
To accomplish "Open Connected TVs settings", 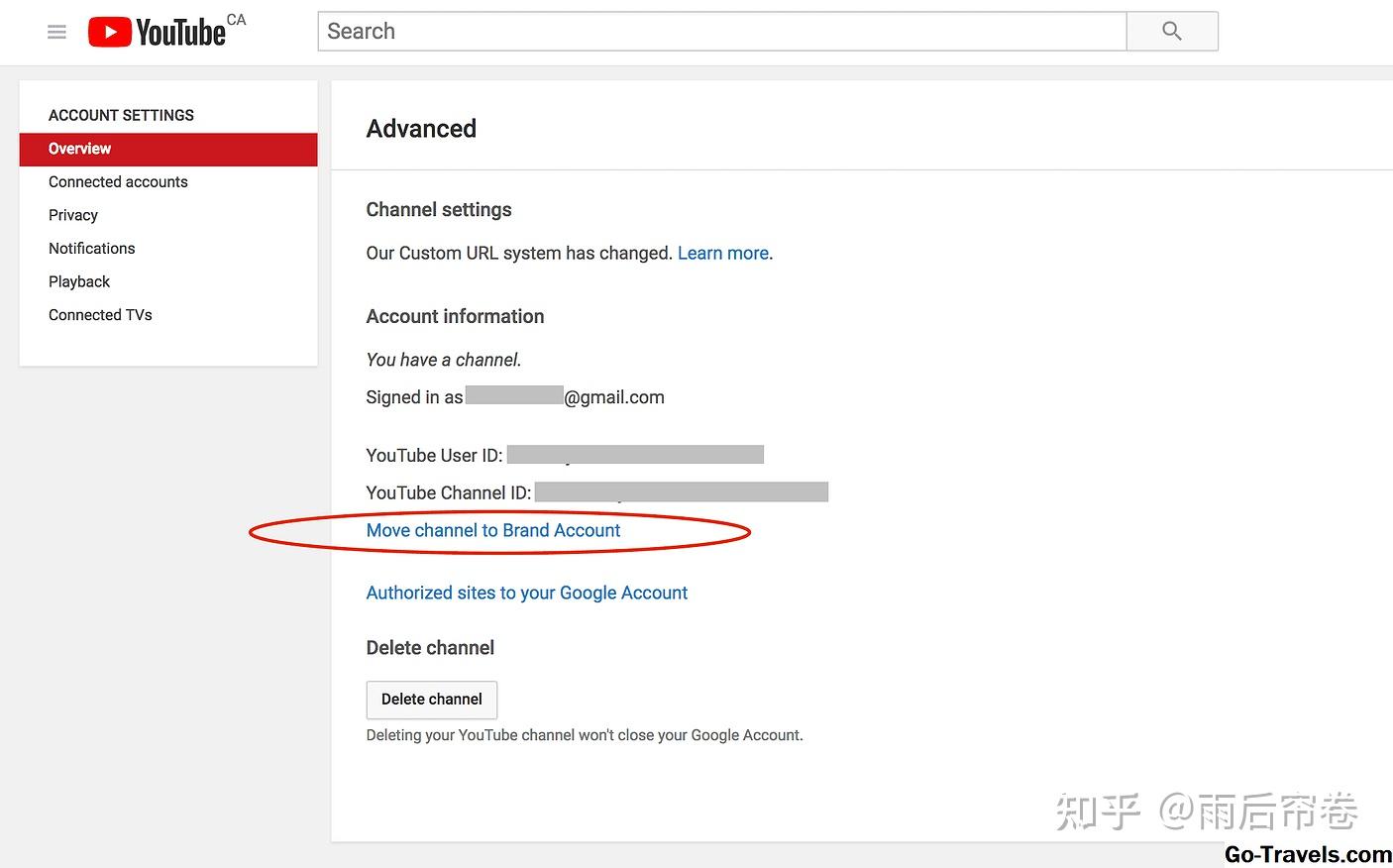I will coord(100,315).
